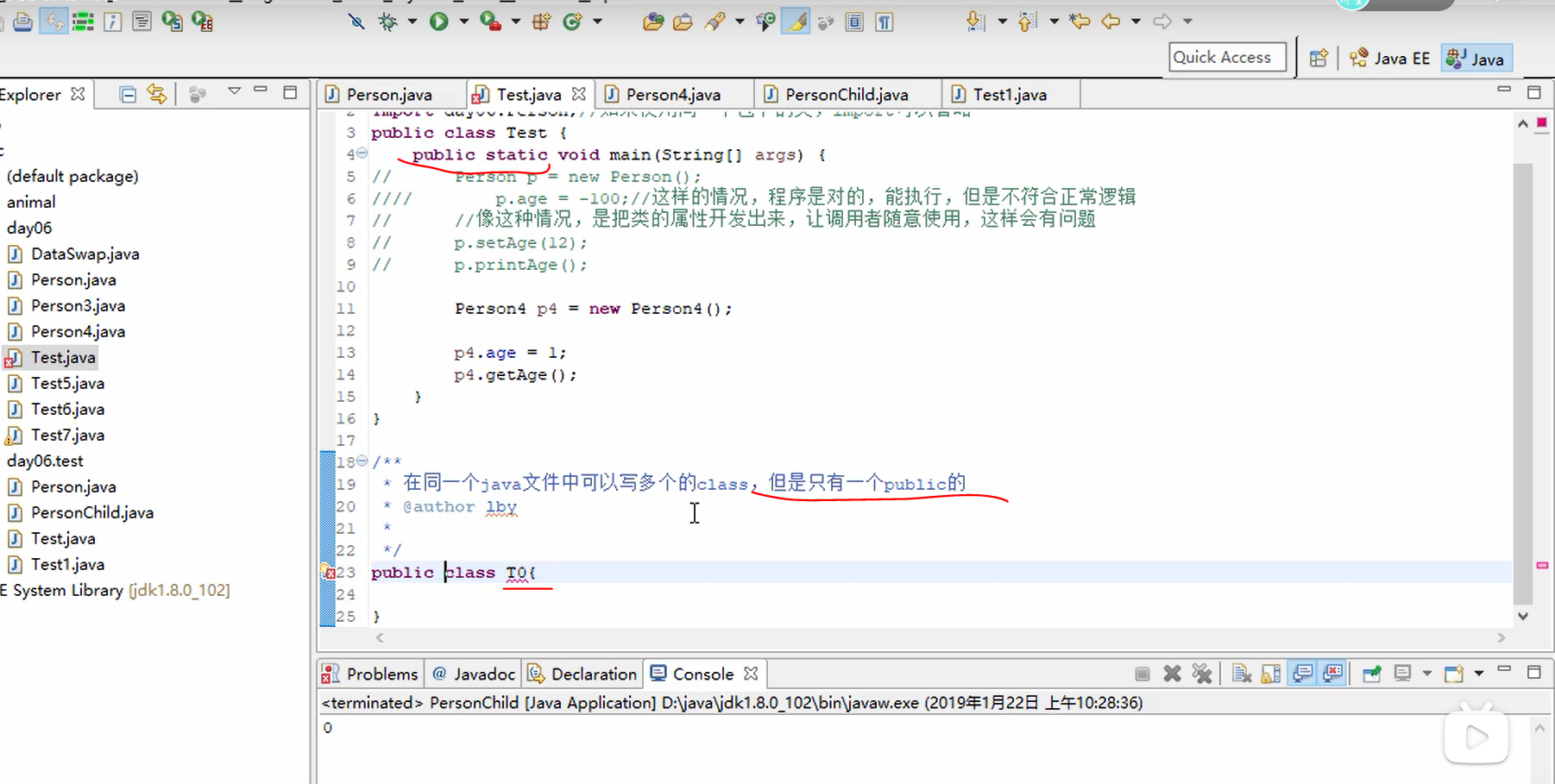Open the Problems tab
Viewport: 1555px width, 784px height.
pyautogui.click(x=370, y=674)
